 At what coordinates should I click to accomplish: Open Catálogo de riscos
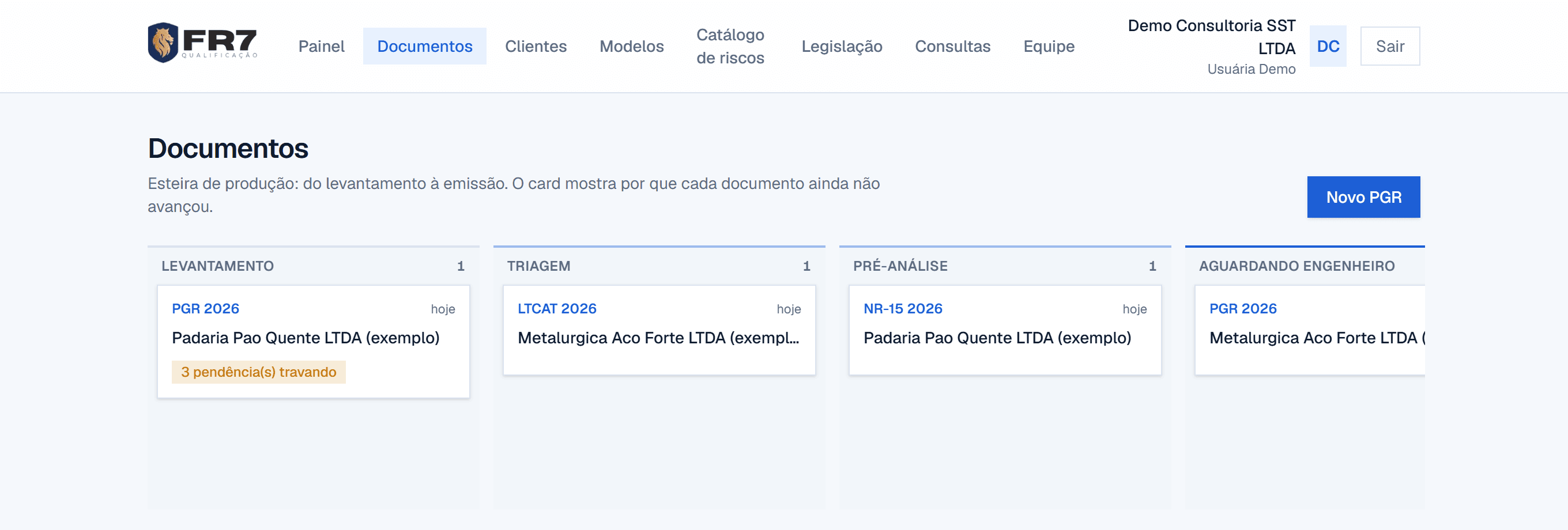point(730,46)
